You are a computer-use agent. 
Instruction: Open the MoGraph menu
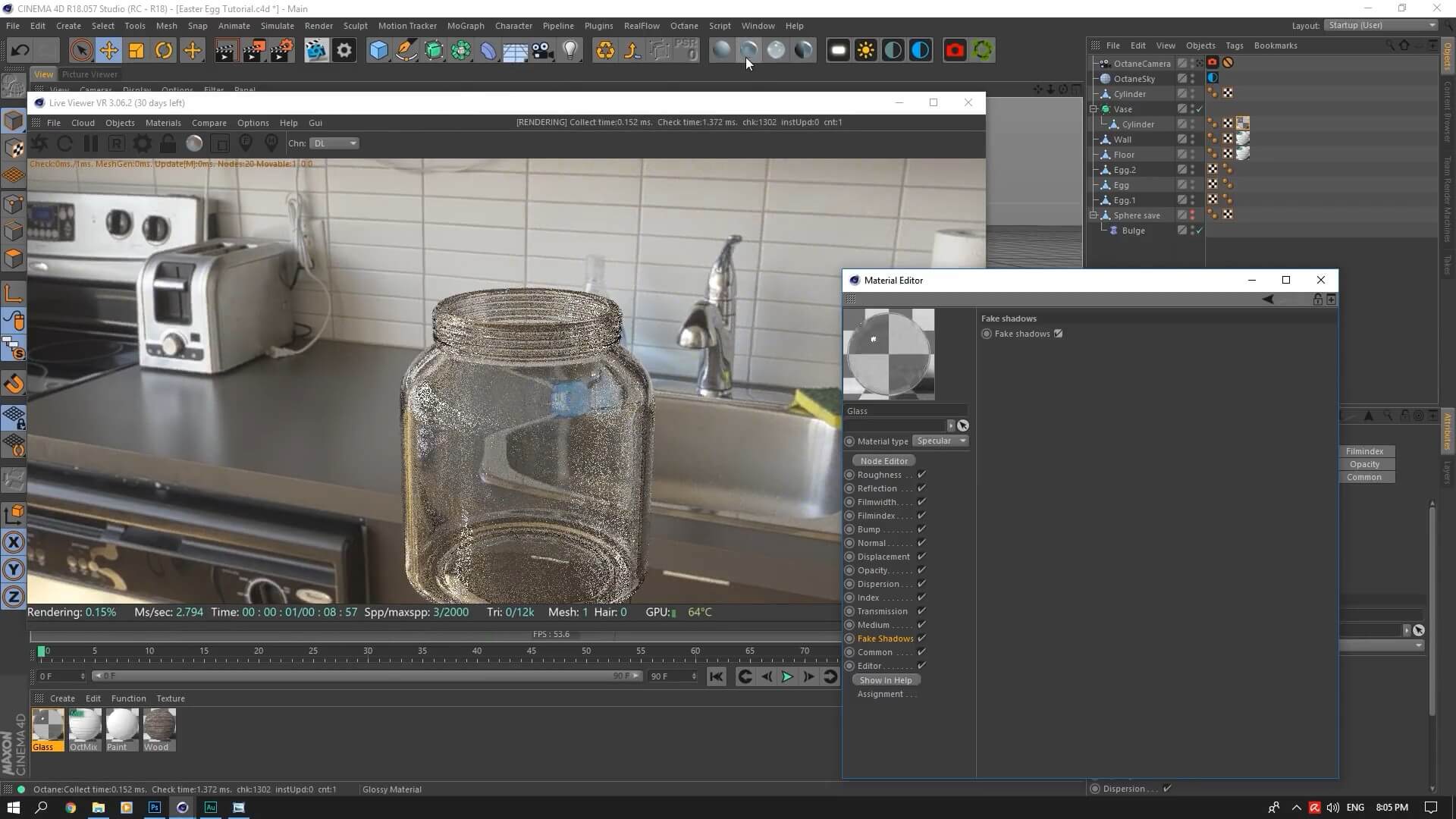(x=465, y=26)
